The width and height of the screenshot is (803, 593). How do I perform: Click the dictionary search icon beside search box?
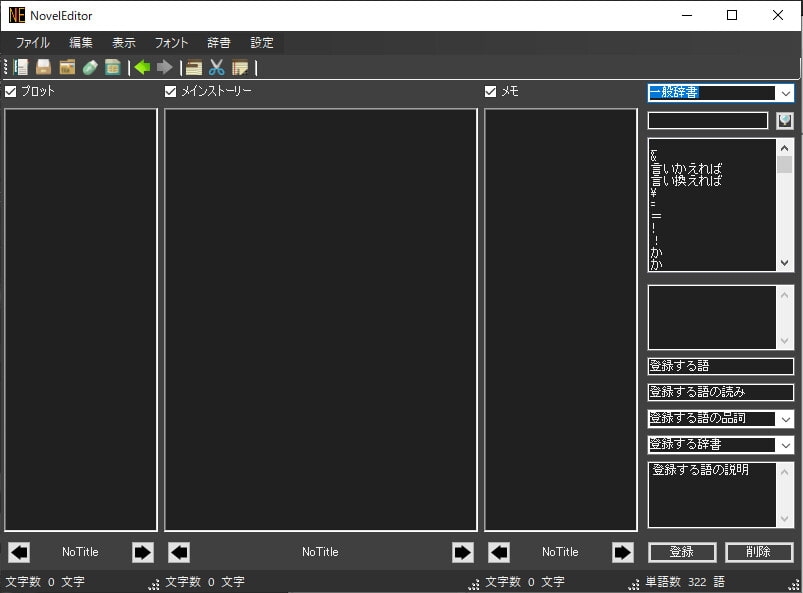(x=785, y=120)
